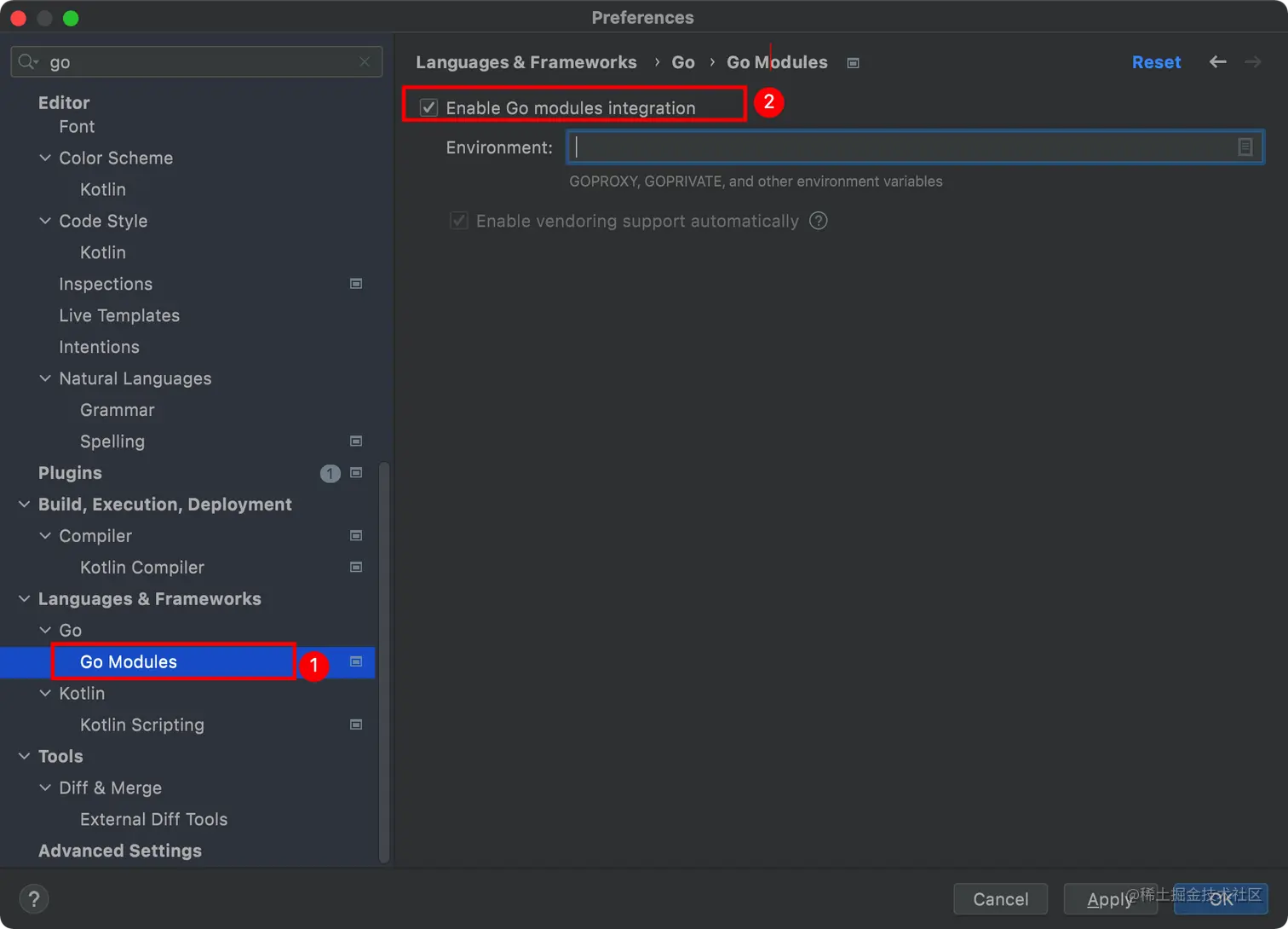Click project icon next to breadcrumb title
Screen dimensions: 1288x929
pos(853,63)
